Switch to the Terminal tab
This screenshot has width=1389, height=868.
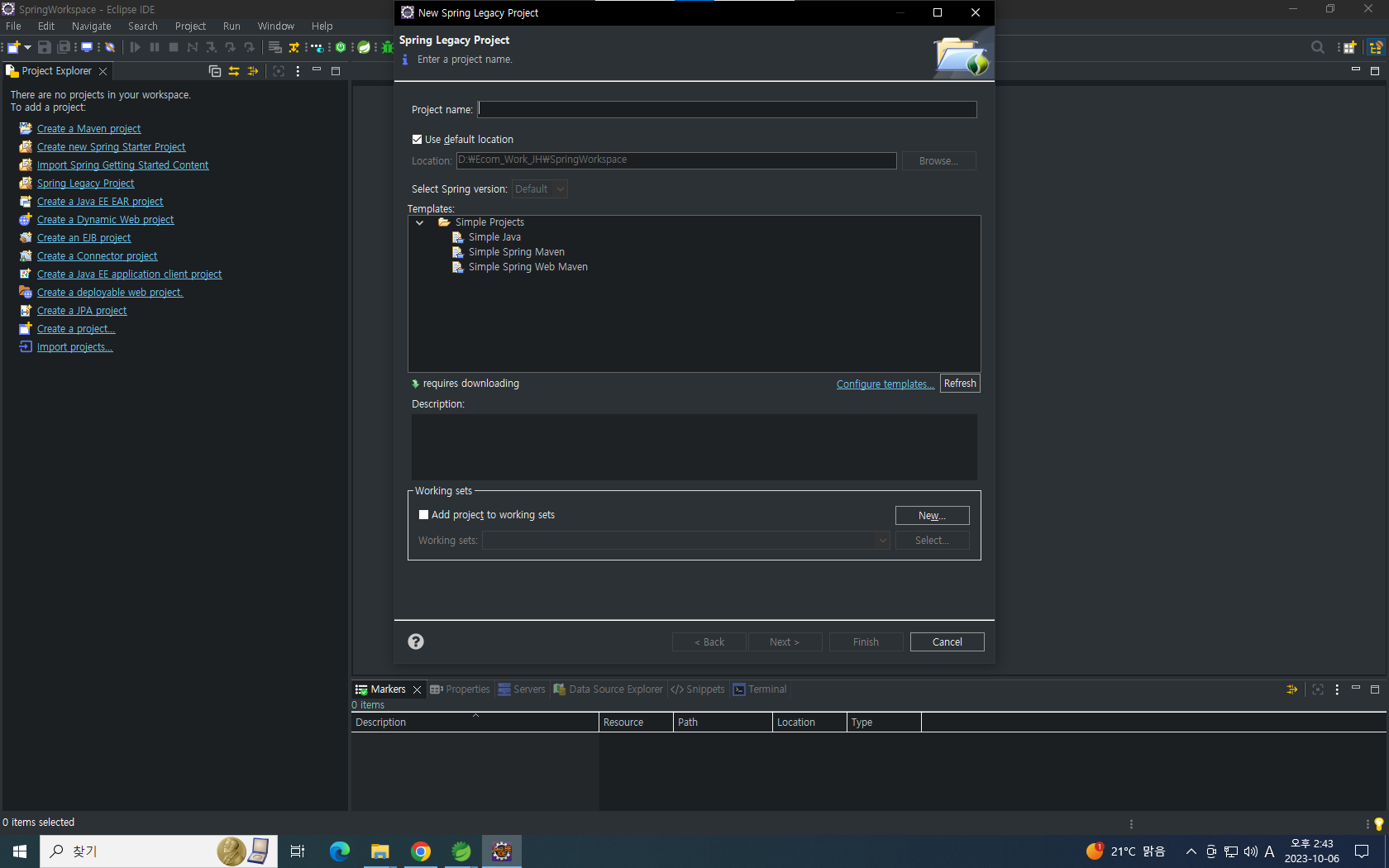760,689
